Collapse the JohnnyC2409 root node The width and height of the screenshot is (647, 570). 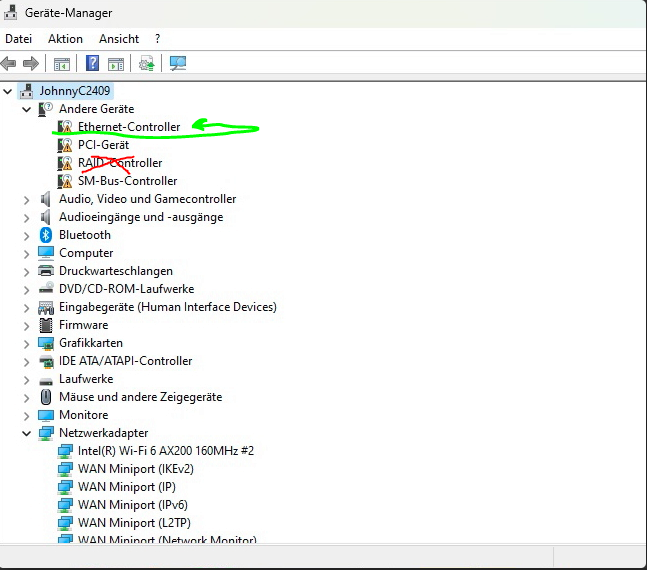point(7,91)
